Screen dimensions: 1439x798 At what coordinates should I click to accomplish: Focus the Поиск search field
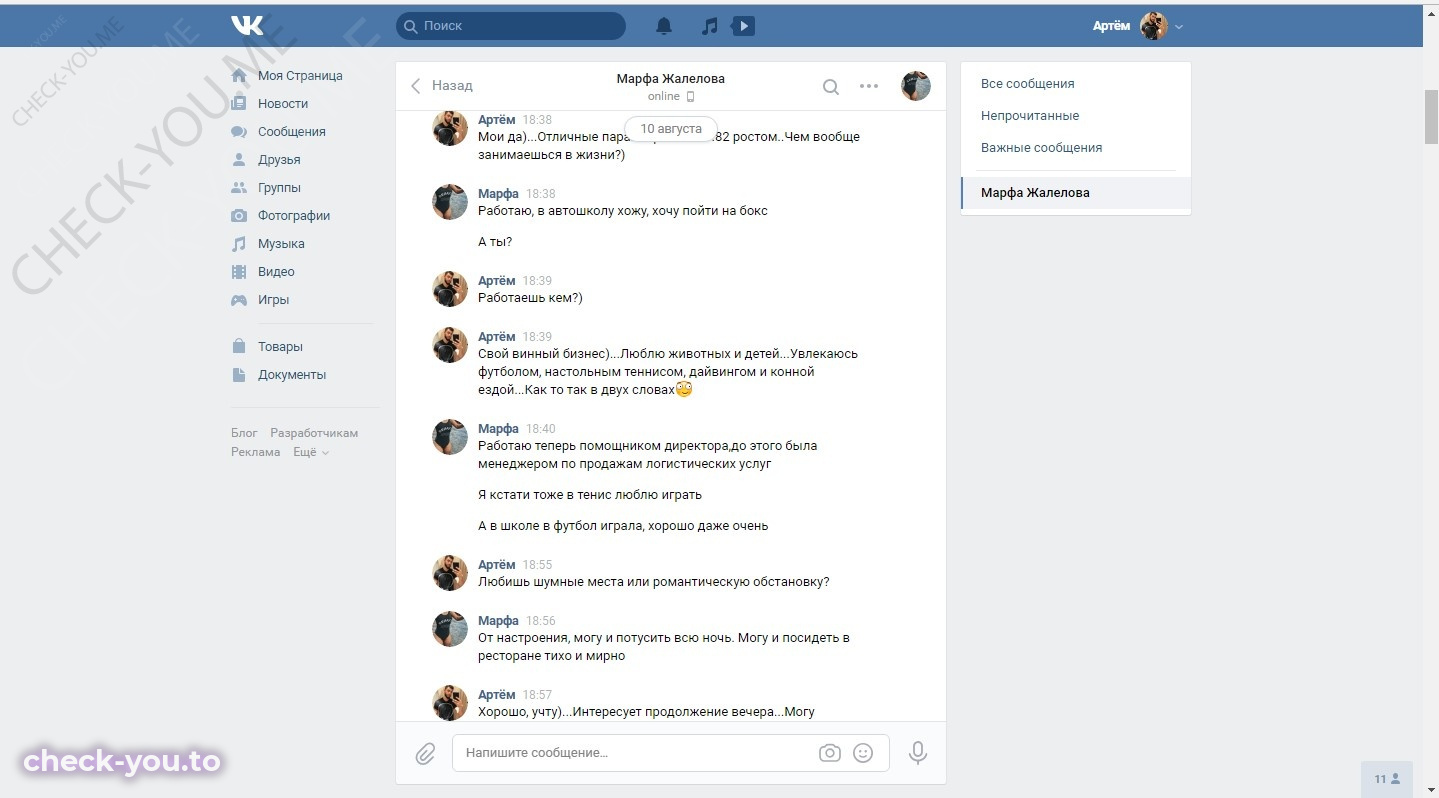click(x=511, y=26)
